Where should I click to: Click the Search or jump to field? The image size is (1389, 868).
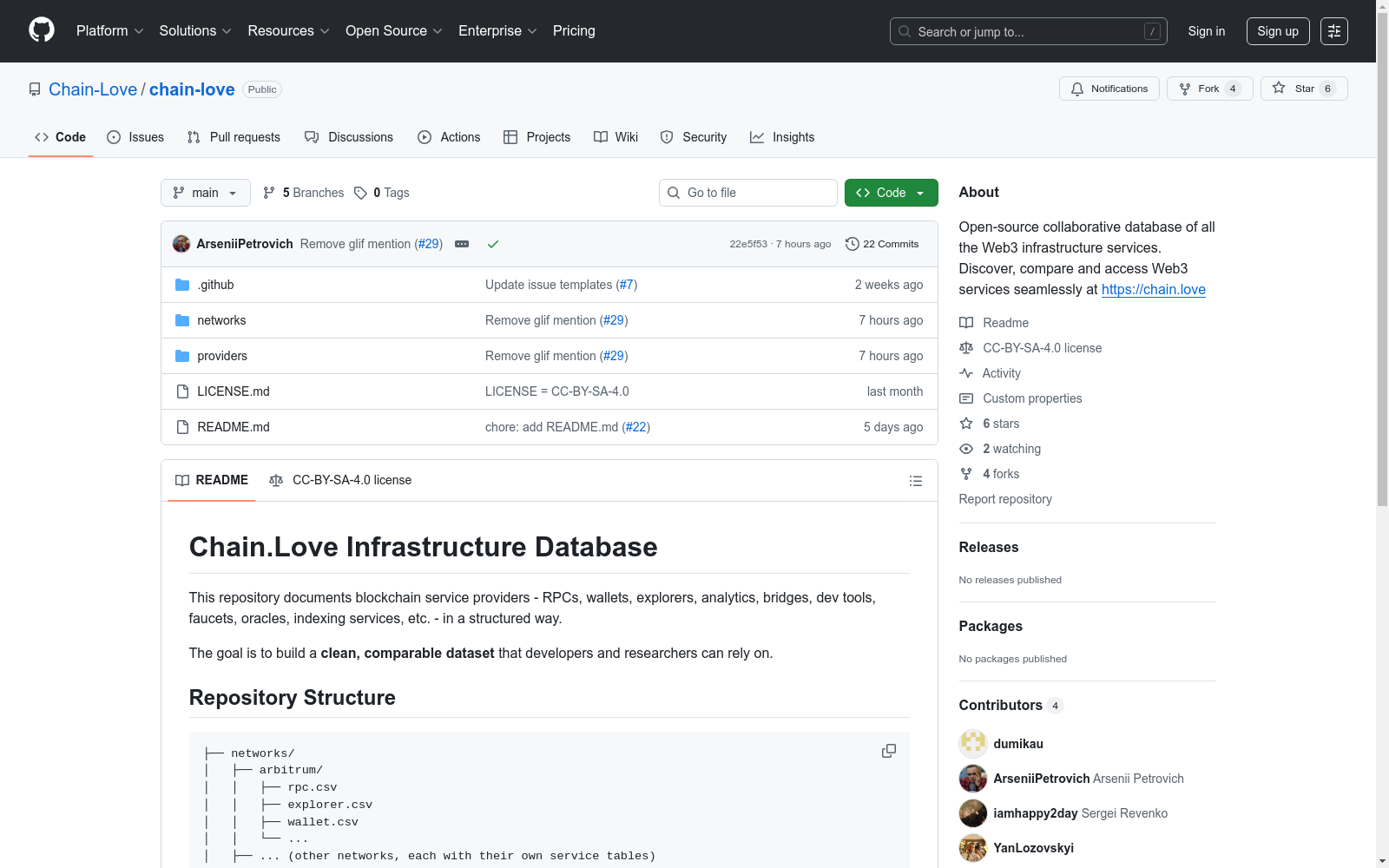[x=1029, y=31]
